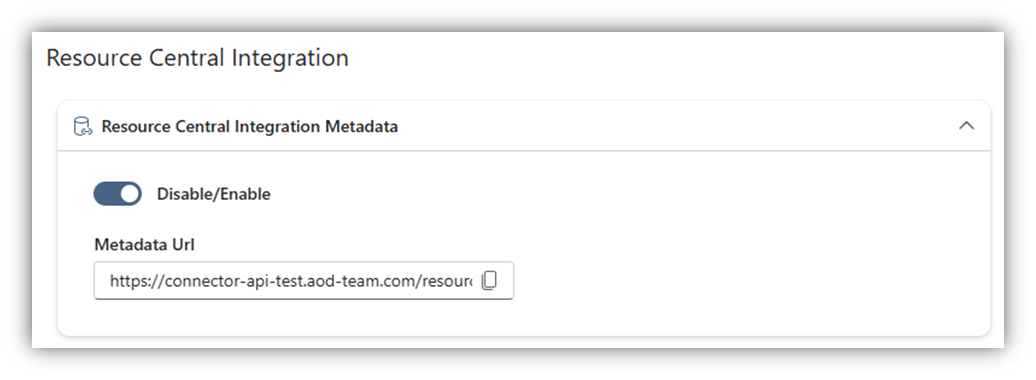The width and height of the screenshot is (1036, 380).
Task: Turn off the Disable/Enable switch
Action: pos(118,194)
